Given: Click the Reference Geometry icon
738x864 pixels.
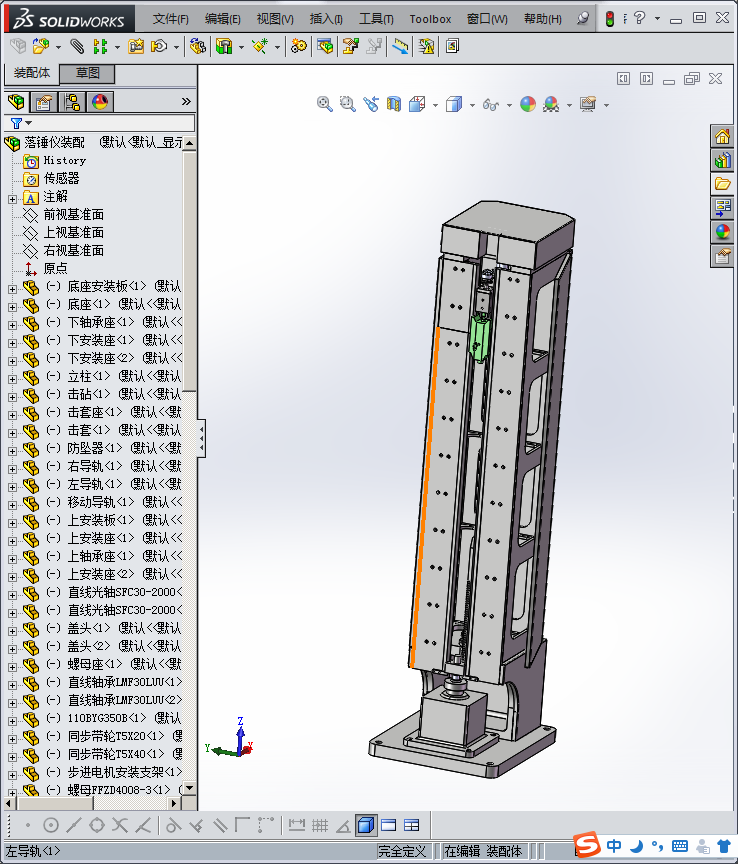Looking at the screenshot, I should tap(260, 46).
